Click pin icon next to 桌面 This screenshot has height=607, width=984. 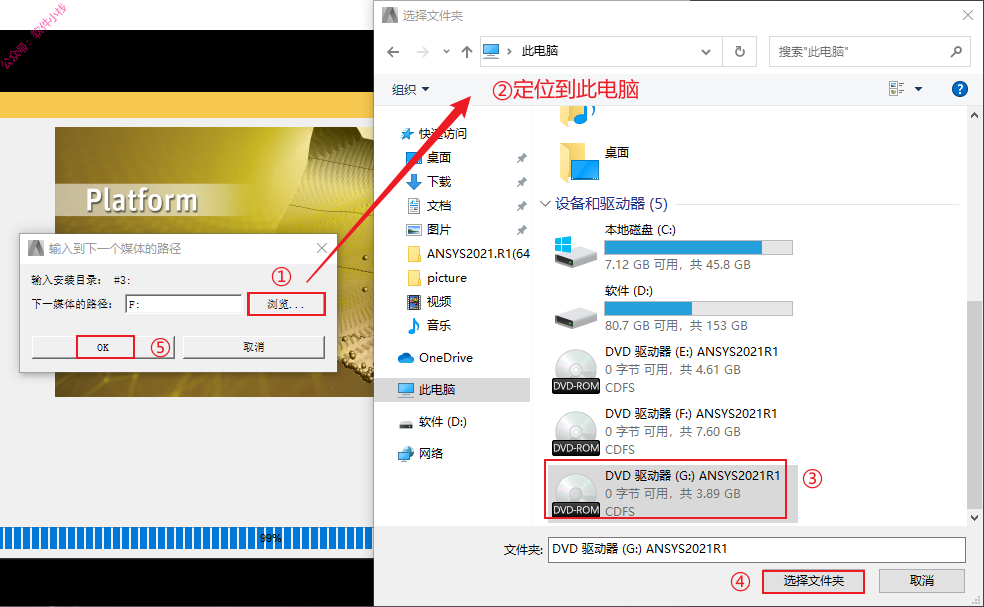[521, 158]
